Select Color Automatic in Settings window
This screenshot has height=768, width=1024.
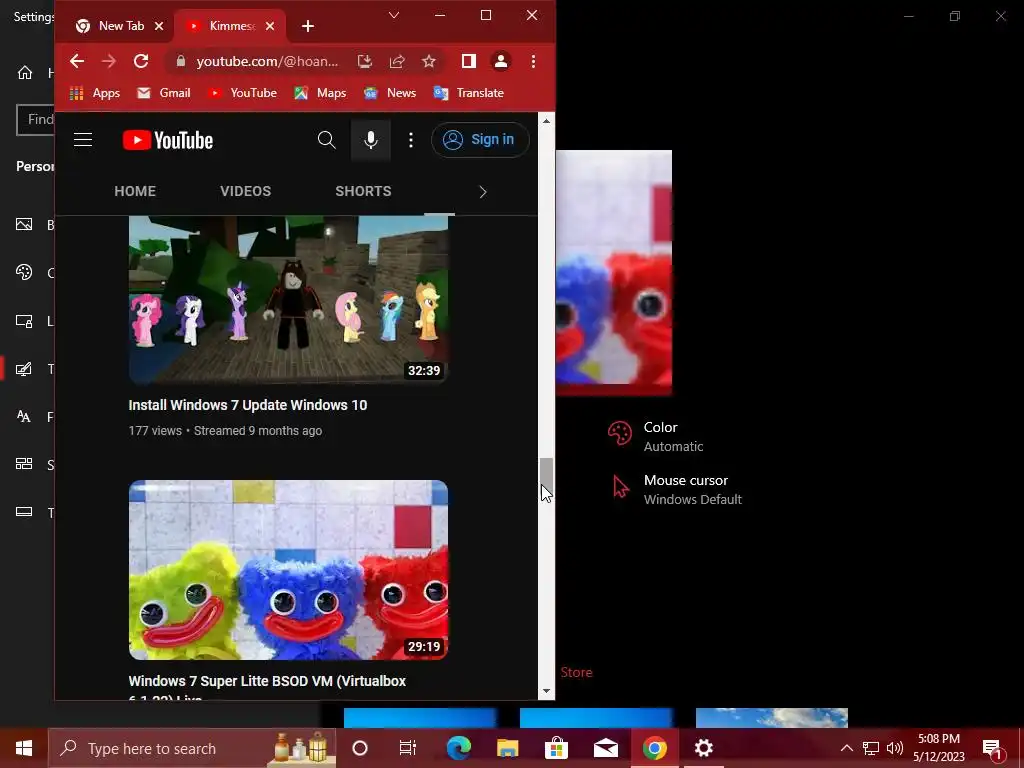point(656,436)
